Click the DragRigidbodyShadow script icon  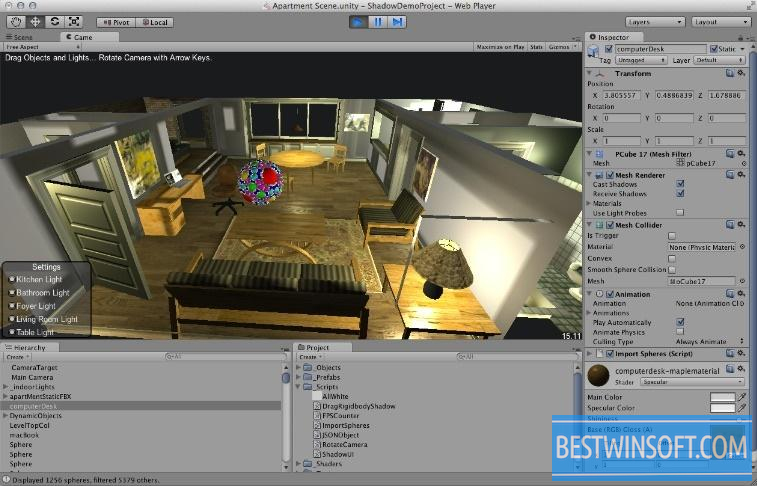pos(317,406)
